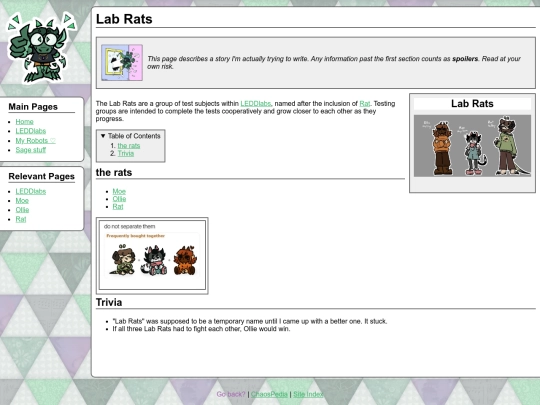This screenshot has width=540, height=405.
Task: Click the green dragon mascot logo
Action: tap(41, 48)
